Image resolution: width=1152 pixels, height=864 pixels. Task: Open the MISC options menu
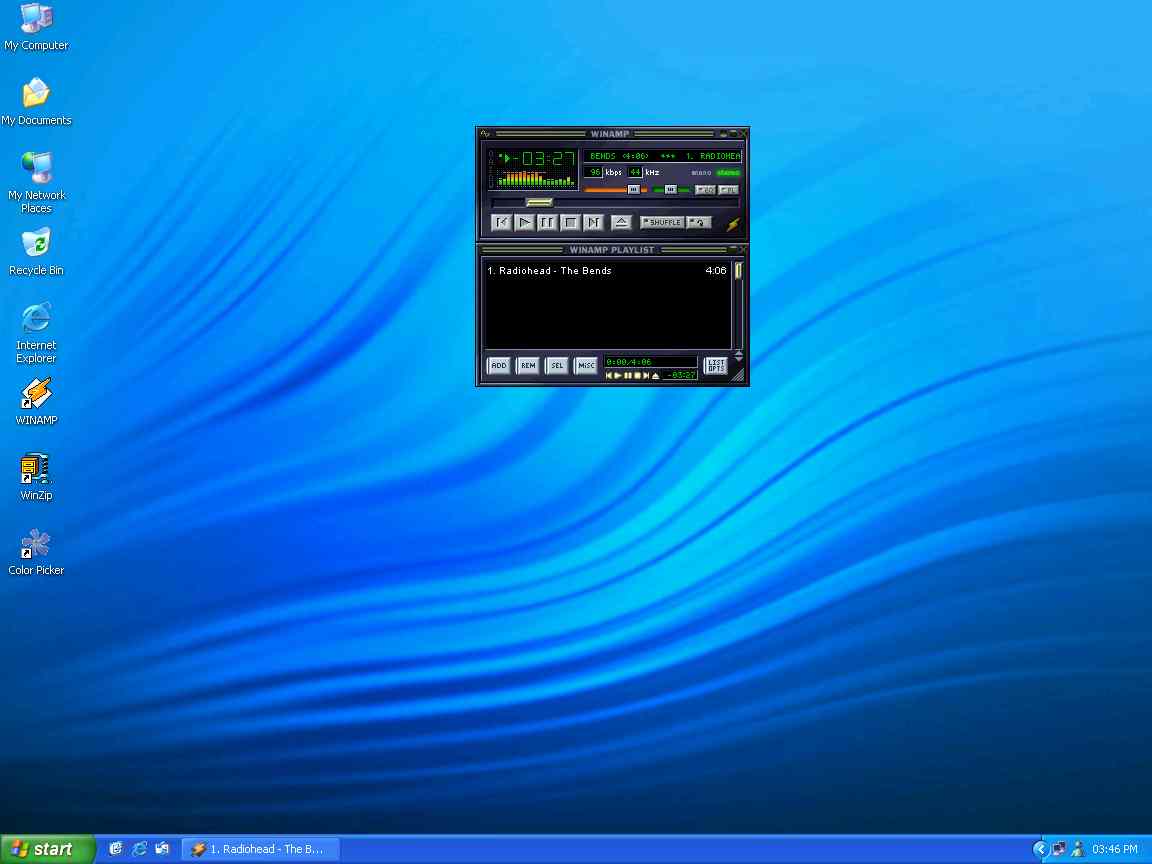coord(586,366)
